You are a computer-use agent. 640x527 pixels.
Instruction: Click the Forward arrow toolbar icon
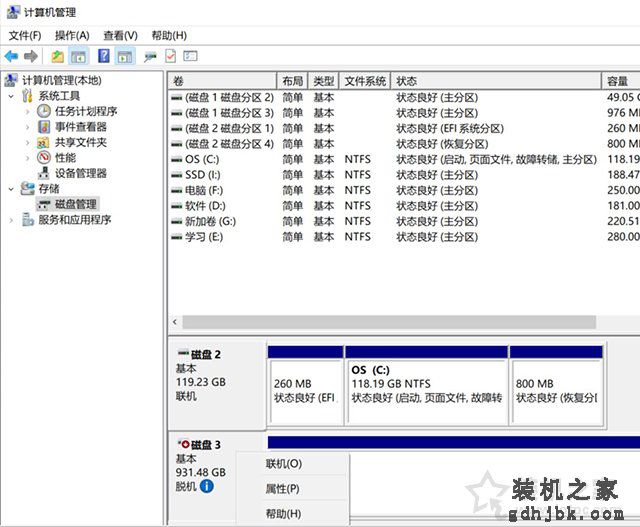[x=31, y=56]
